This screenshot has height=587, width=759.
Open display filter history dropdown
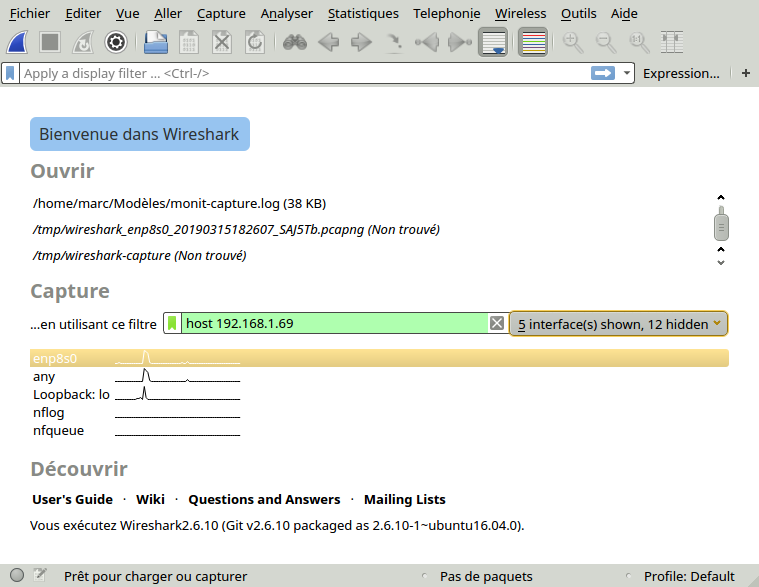[x=626, y=74]
